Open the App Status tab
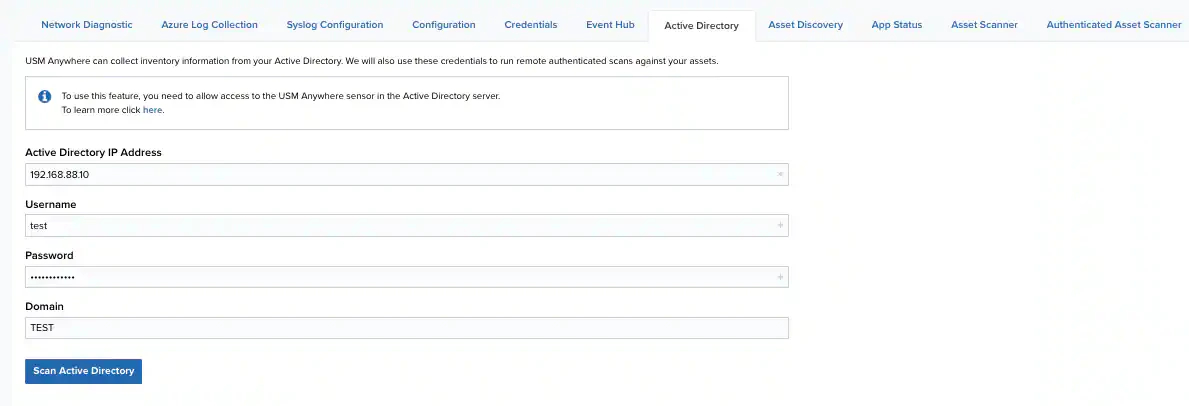The height and width of the screenshot is (406, 1189). point(896,24)
